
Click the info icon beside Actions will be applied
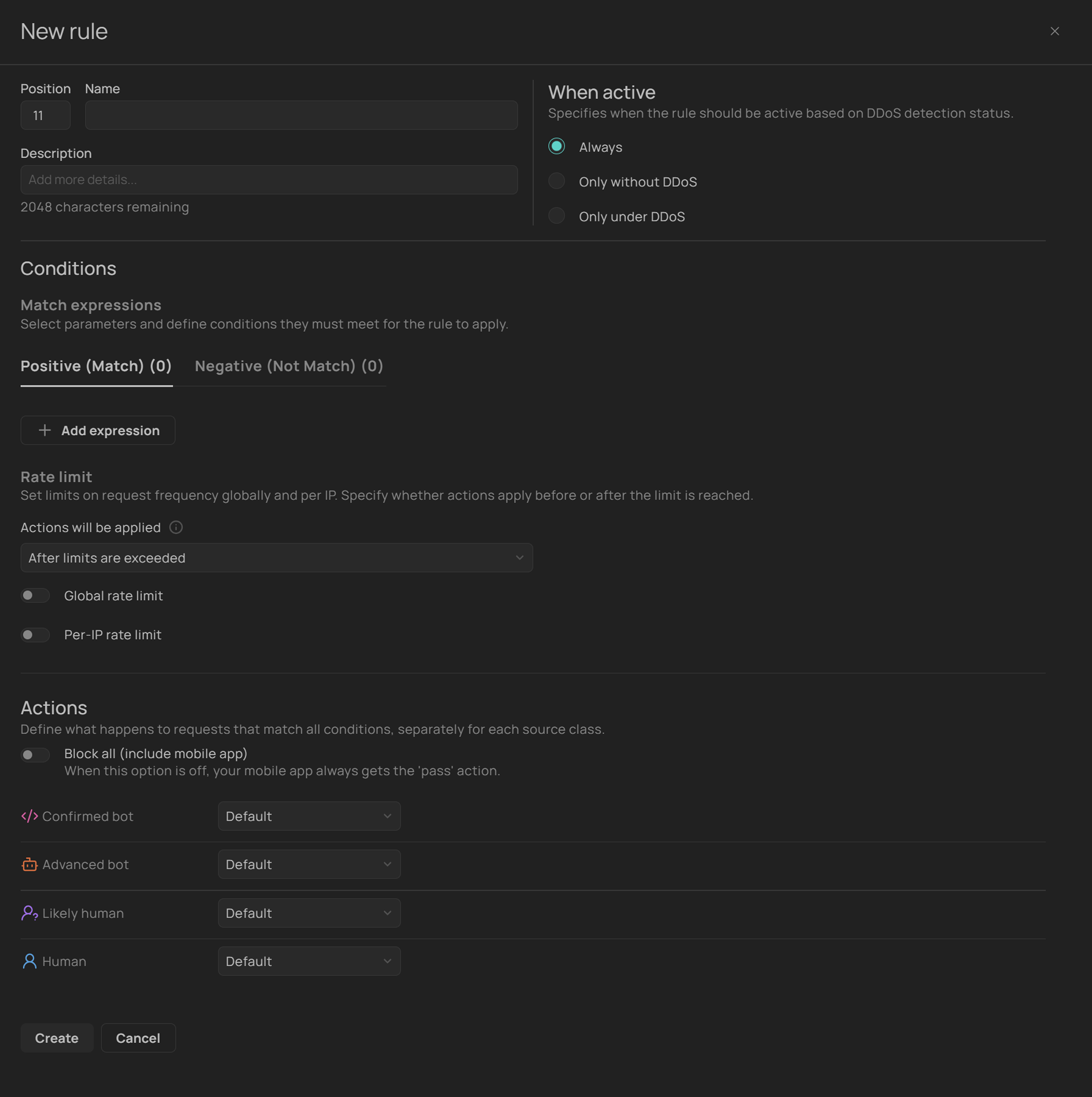(x=176, y=527)
